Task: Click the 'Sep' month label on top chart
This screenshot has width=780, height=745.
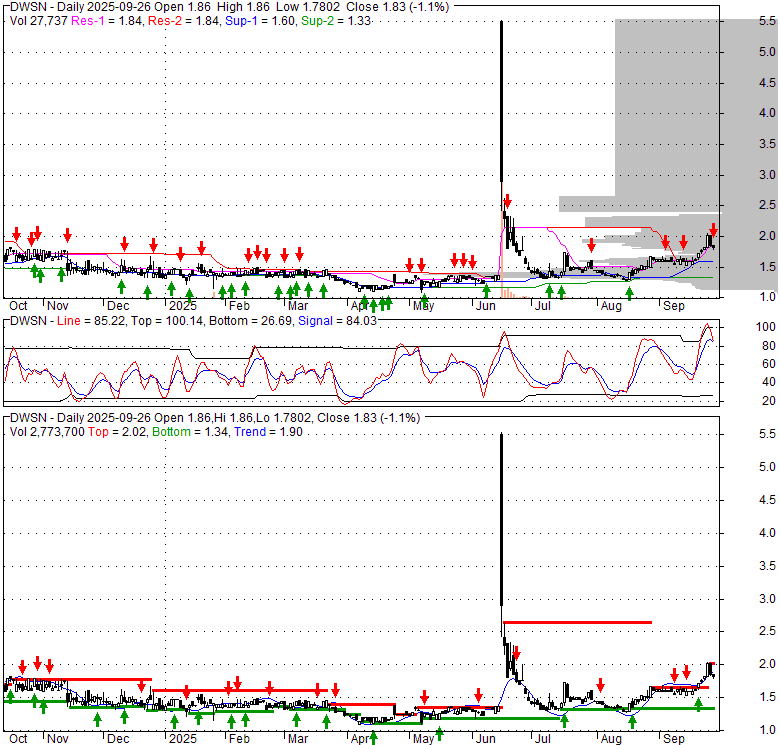Action: pyautogui.click(x=674, y=306)
